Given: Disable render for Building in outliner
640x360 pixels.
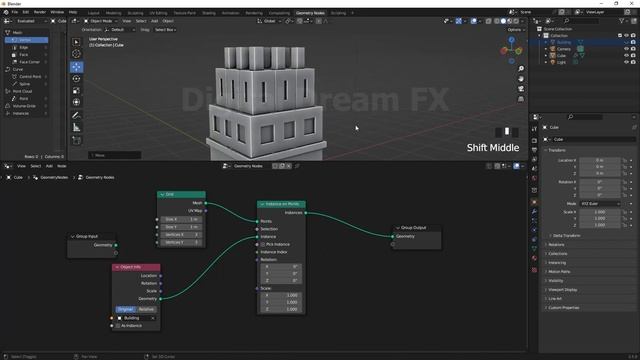Looking at the screenshot, I should [x=633, y=42].
